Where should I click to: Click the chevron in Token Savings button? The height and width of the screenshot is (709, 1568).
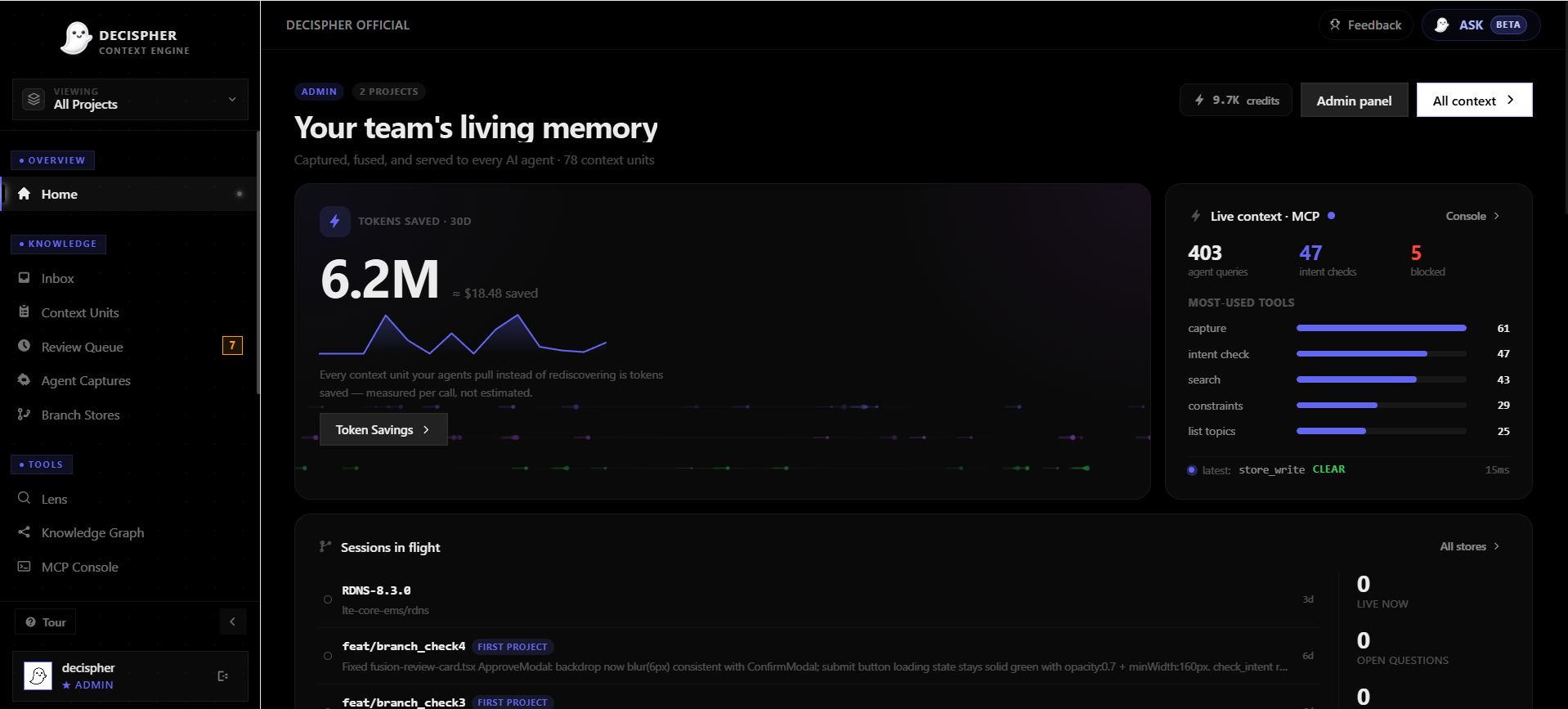pos(426,430)
